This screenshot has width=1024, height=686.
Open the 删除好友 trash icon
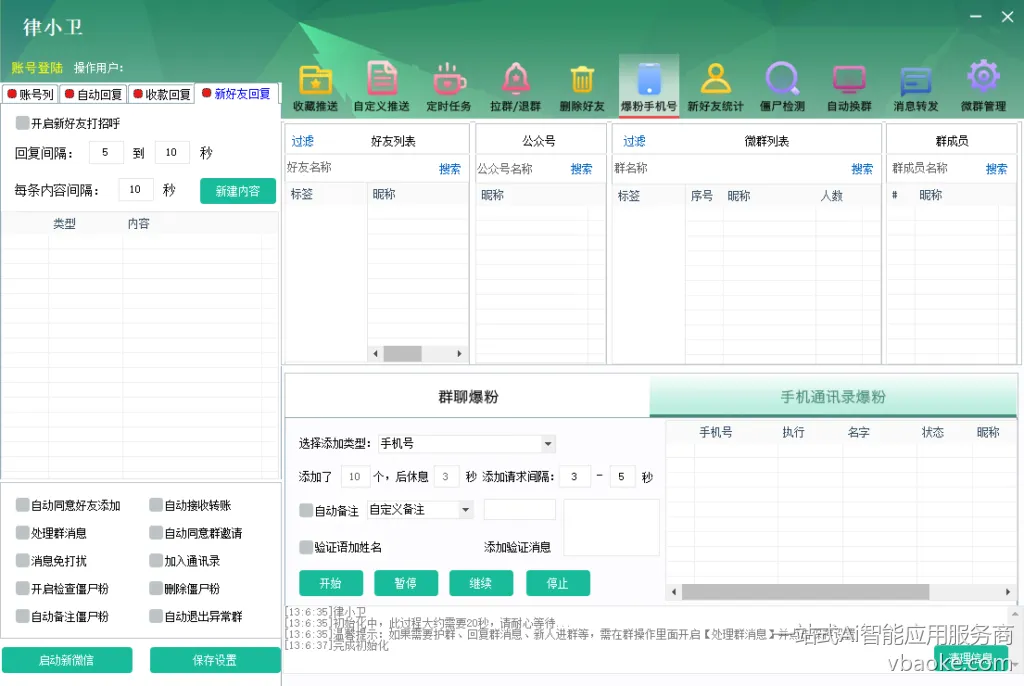[582, 80]
